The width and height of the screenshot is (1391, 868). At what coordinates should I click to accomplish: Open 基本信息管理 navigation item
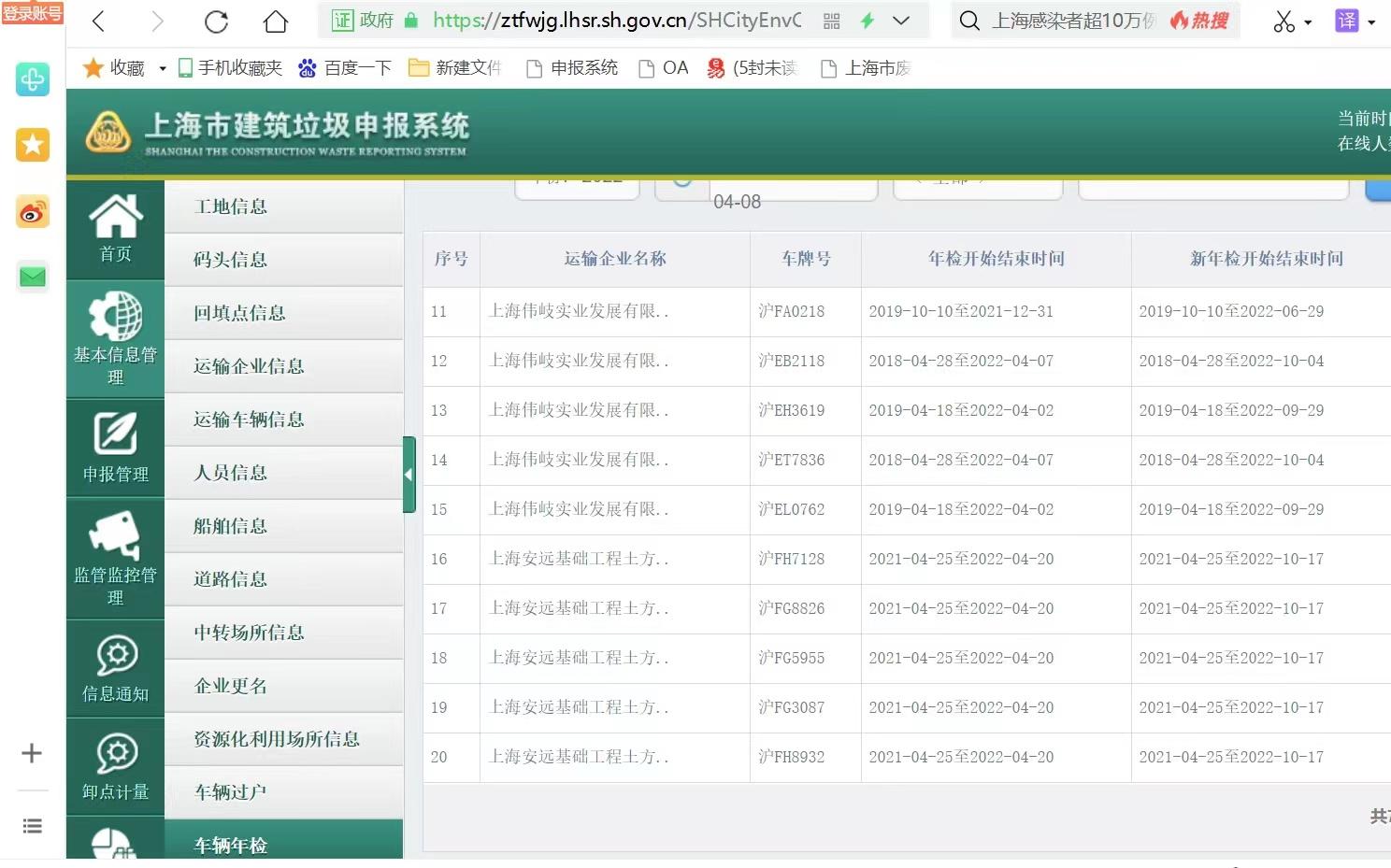[115, 338]
